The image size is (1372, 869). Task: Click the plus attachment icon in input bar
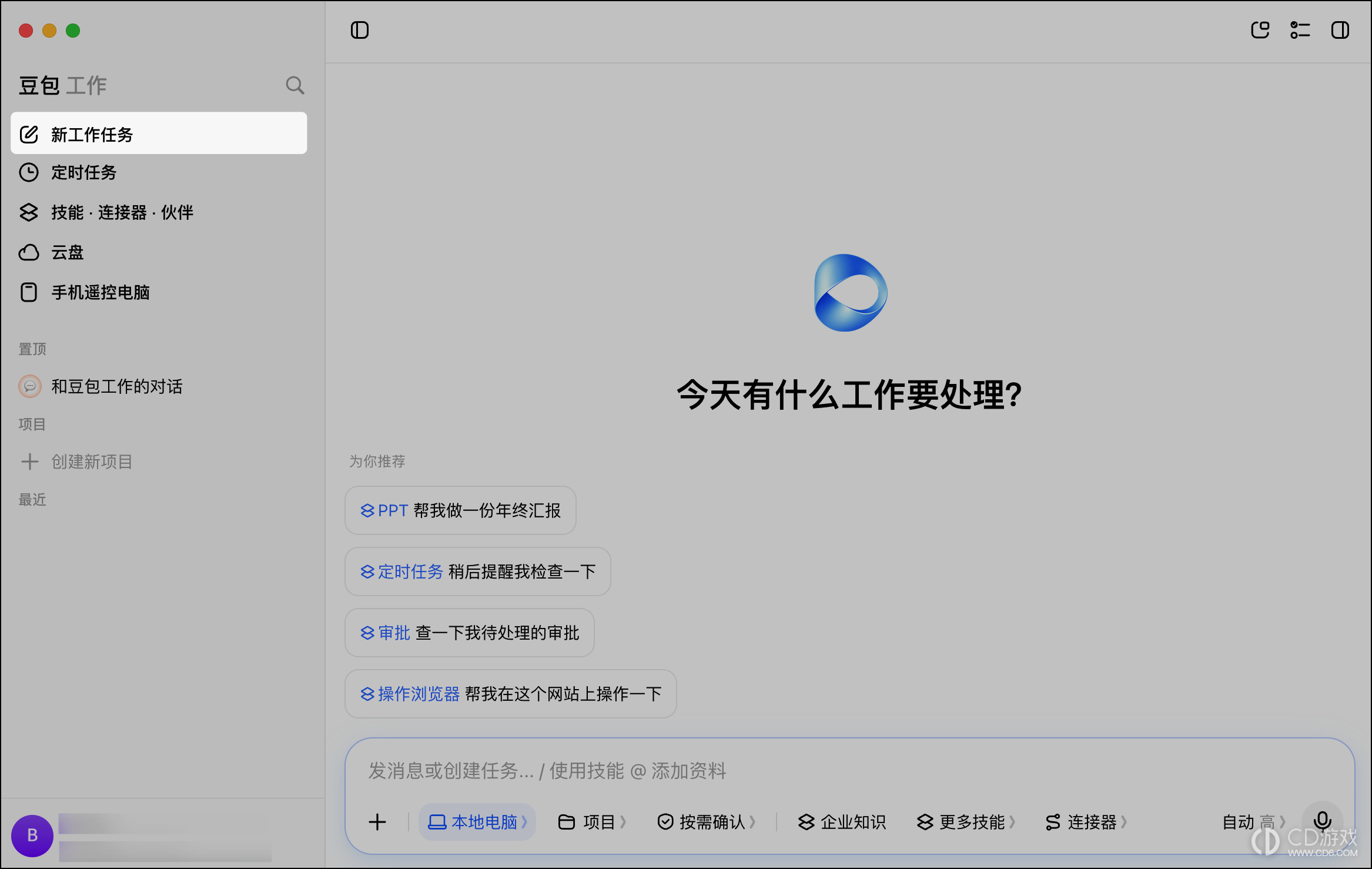(x=377, y=822)
